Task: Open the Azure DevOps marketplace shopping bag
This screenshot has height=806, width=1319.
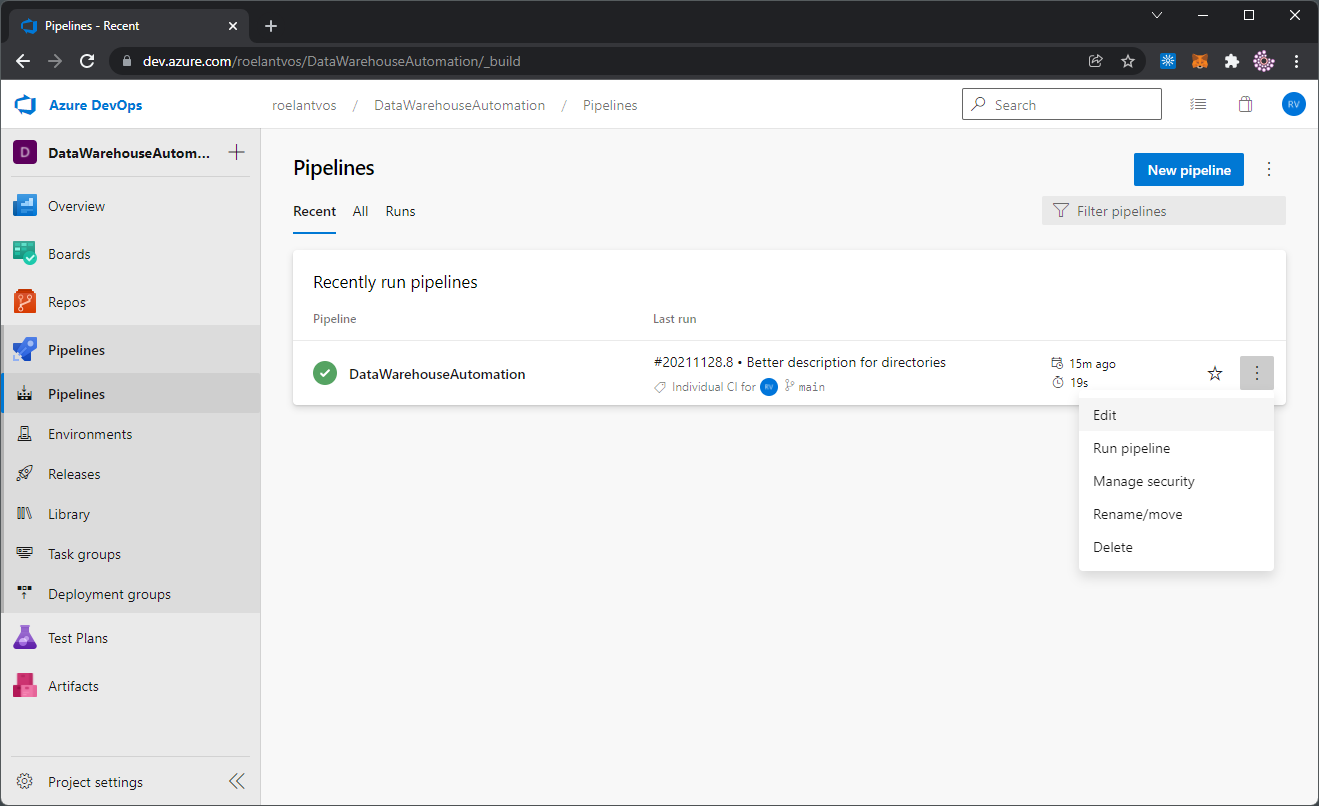Action: tap(1245, 103)
